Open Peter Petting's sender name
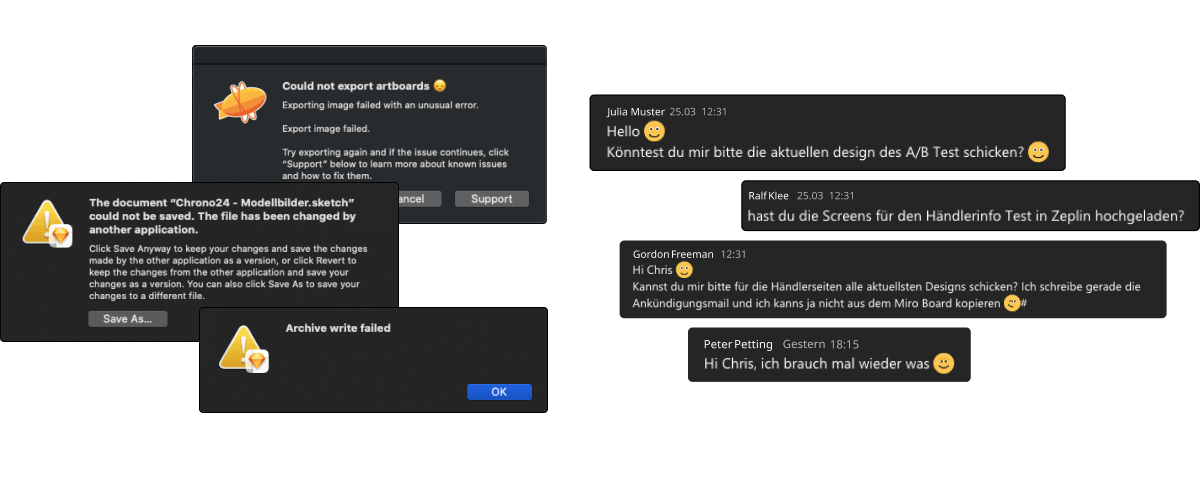The height and width of the screenshot is (480, 1200). click(x=738, y=344)
